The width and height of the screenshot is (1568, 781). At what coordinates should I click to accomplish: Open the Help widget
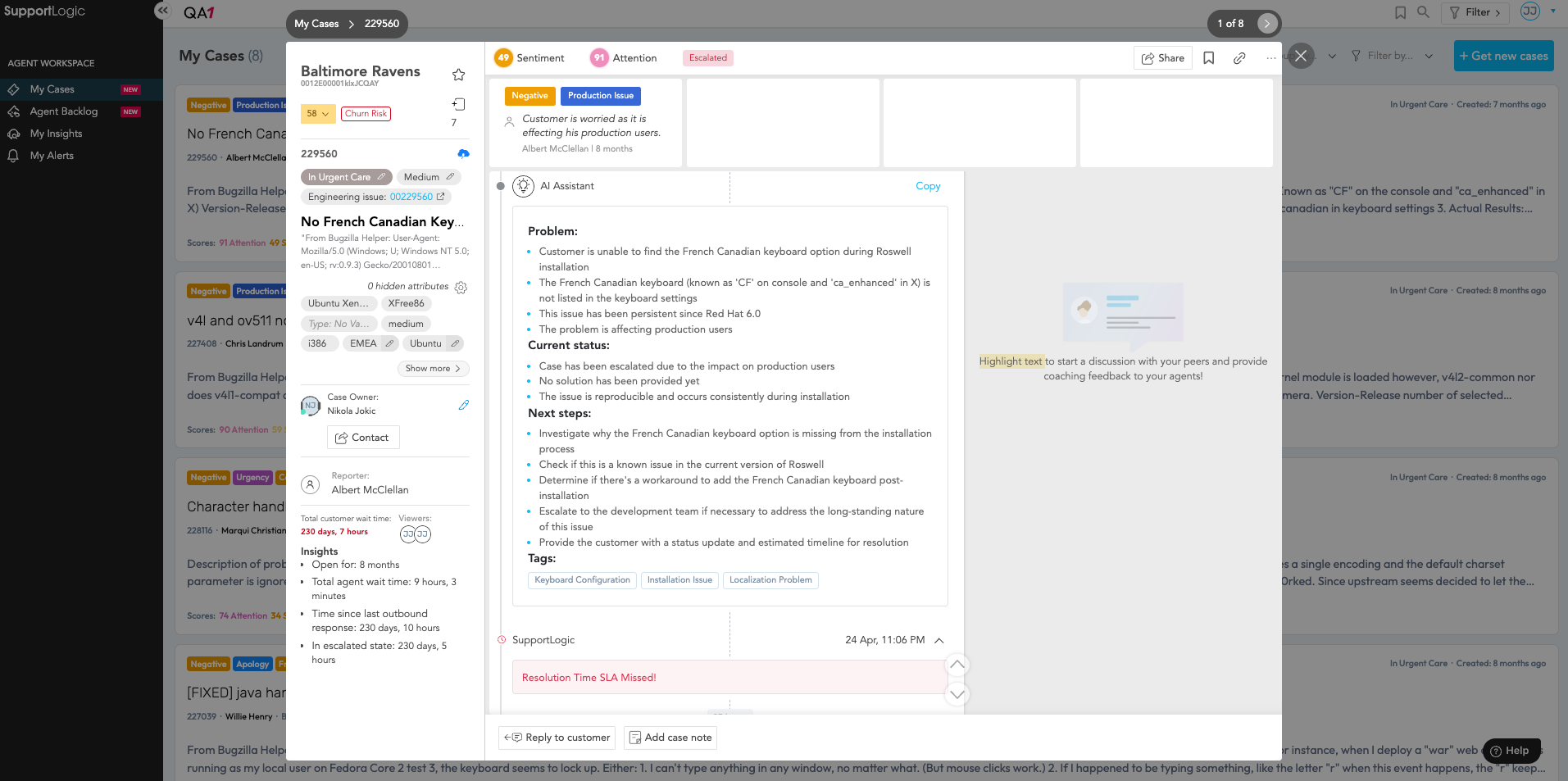(1511, 751)
